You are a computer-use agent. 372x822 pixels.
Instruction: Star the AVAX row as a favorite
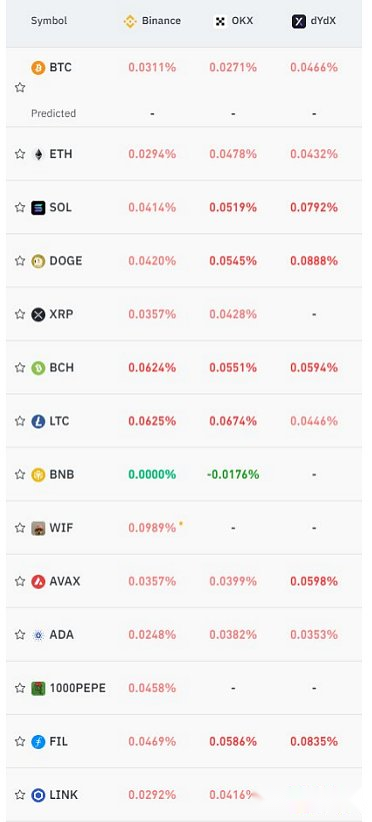pyautogui.click(x=20, y=581)
